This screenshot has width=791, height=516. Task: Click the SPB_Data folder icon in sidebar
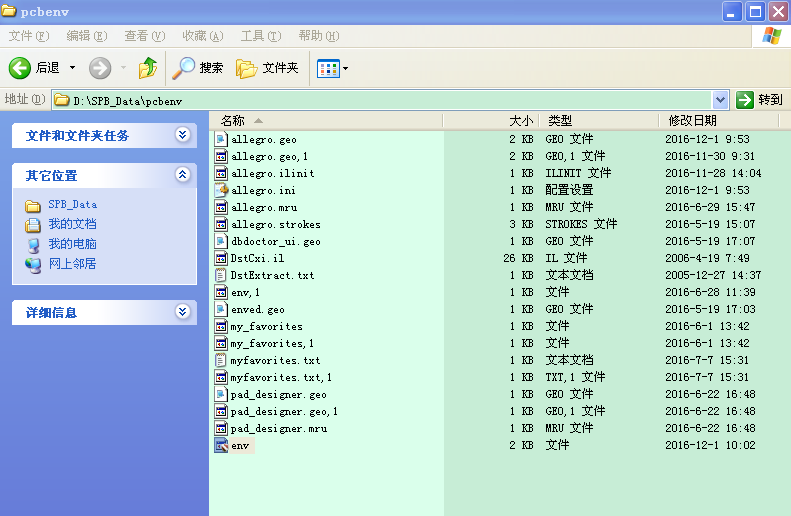click(33, 205)
